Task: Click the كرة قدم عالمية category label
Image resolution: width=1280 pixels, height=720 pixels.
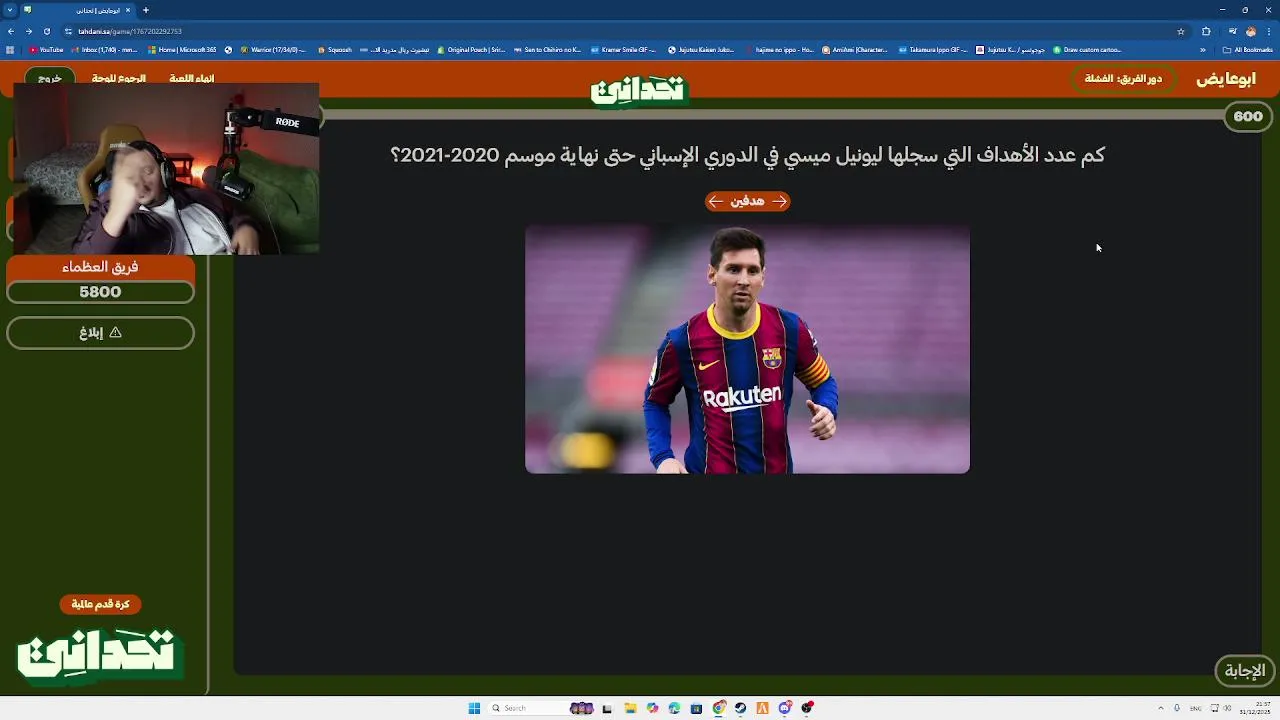Action: pyautogui.click(x=100, y=604)
